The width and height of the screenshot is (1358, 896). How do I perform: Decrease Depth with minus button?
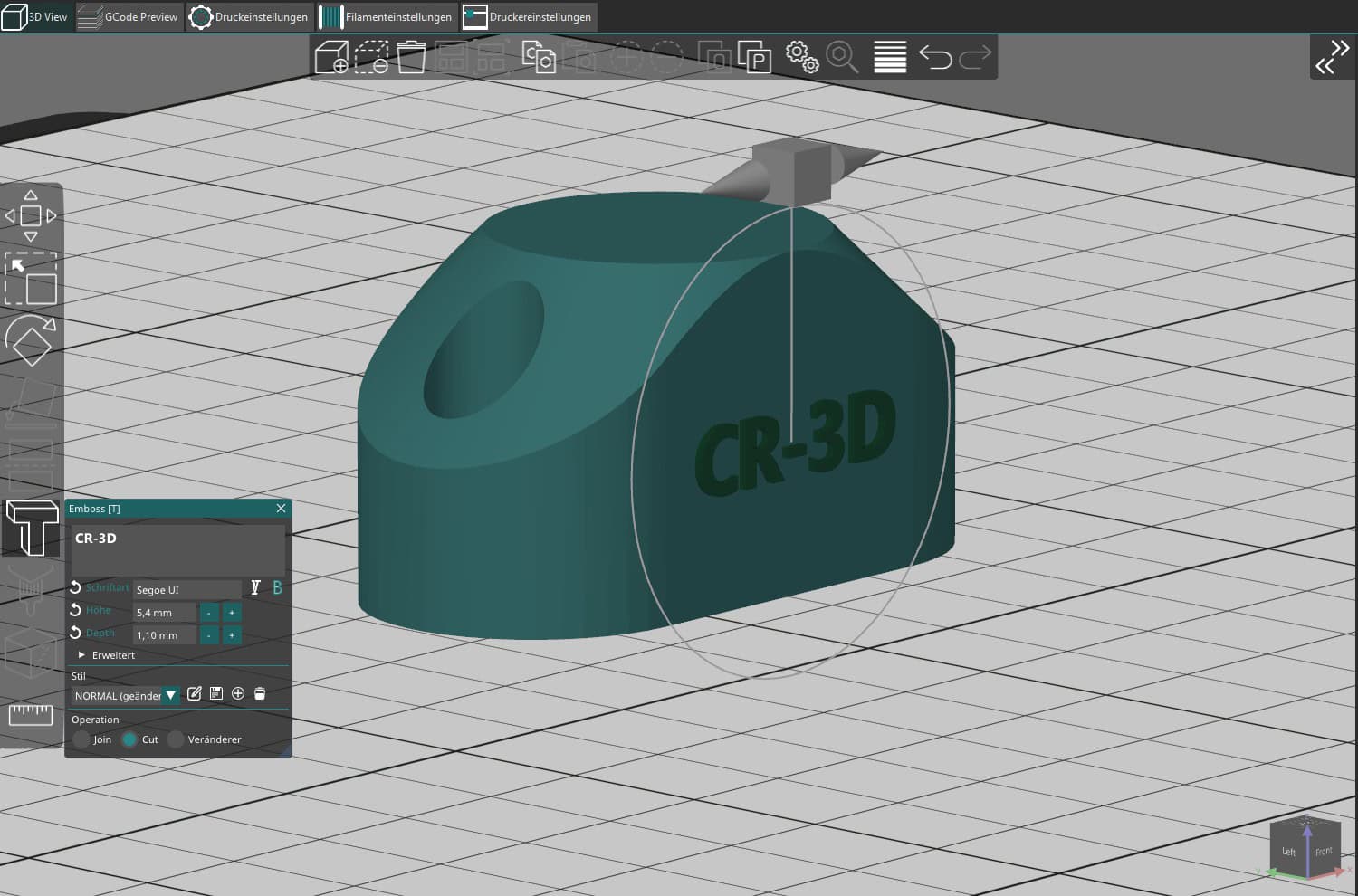[209, 635]
